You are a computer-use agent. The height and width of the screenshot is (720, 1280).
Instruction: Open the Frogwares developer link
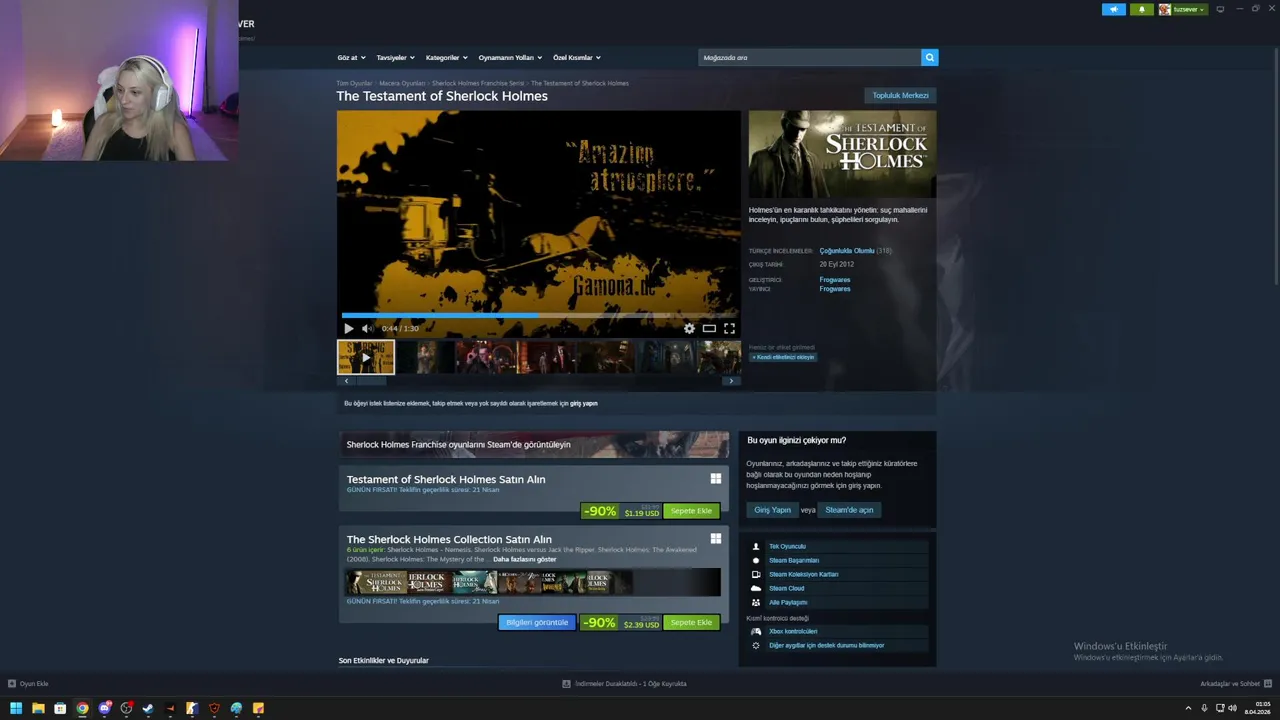pyautogui.click(x=834, y=280)
